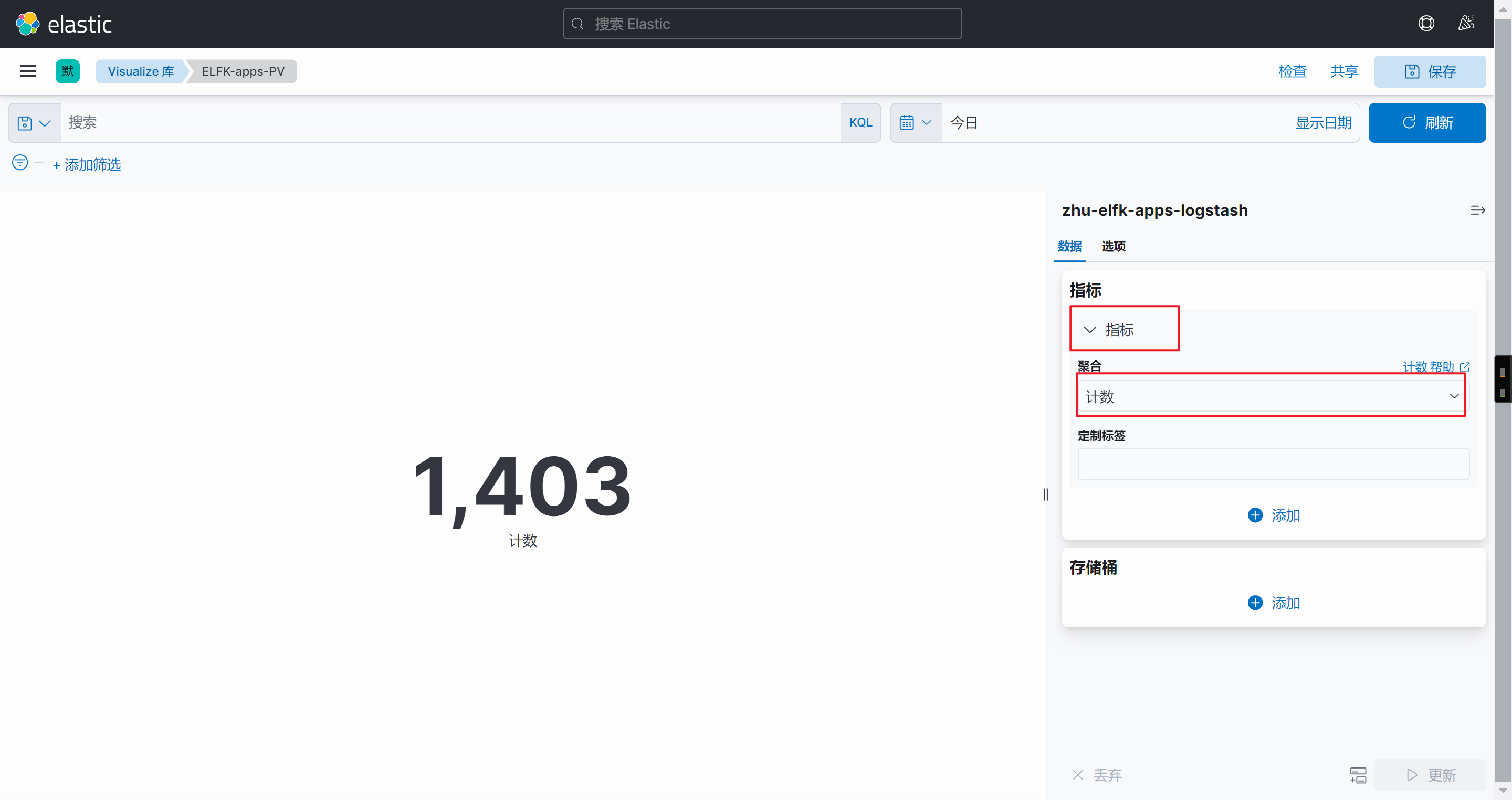Click the panel resize handle
The width and height of the screenshot is (1512, 800).
1045,495
